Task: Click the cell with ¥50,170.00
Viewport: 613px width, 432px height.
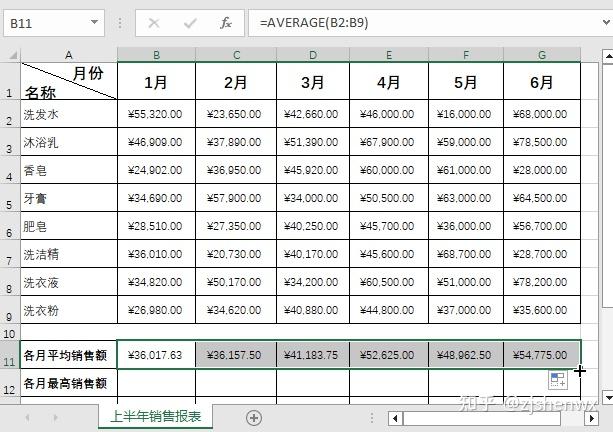Action: [236, 282]
